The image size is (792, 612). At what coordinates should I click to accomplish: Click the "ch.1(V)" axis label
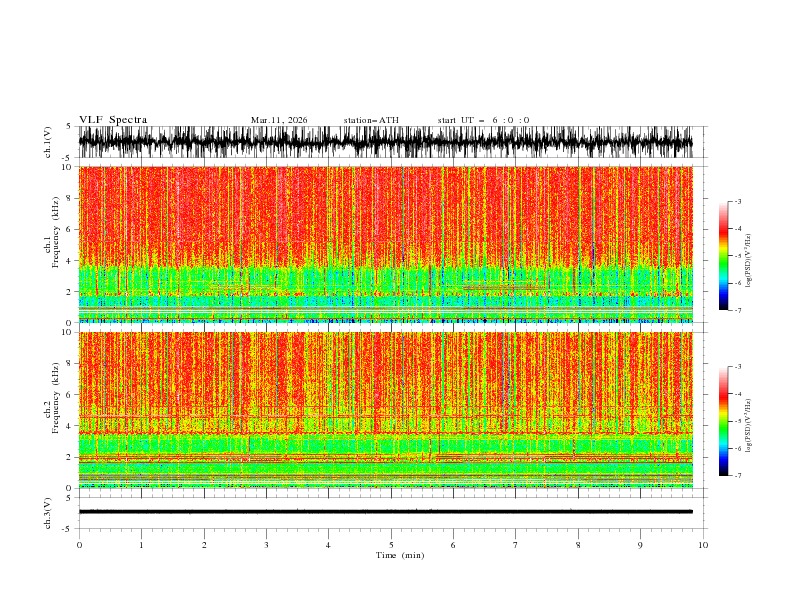coord(48,142)
